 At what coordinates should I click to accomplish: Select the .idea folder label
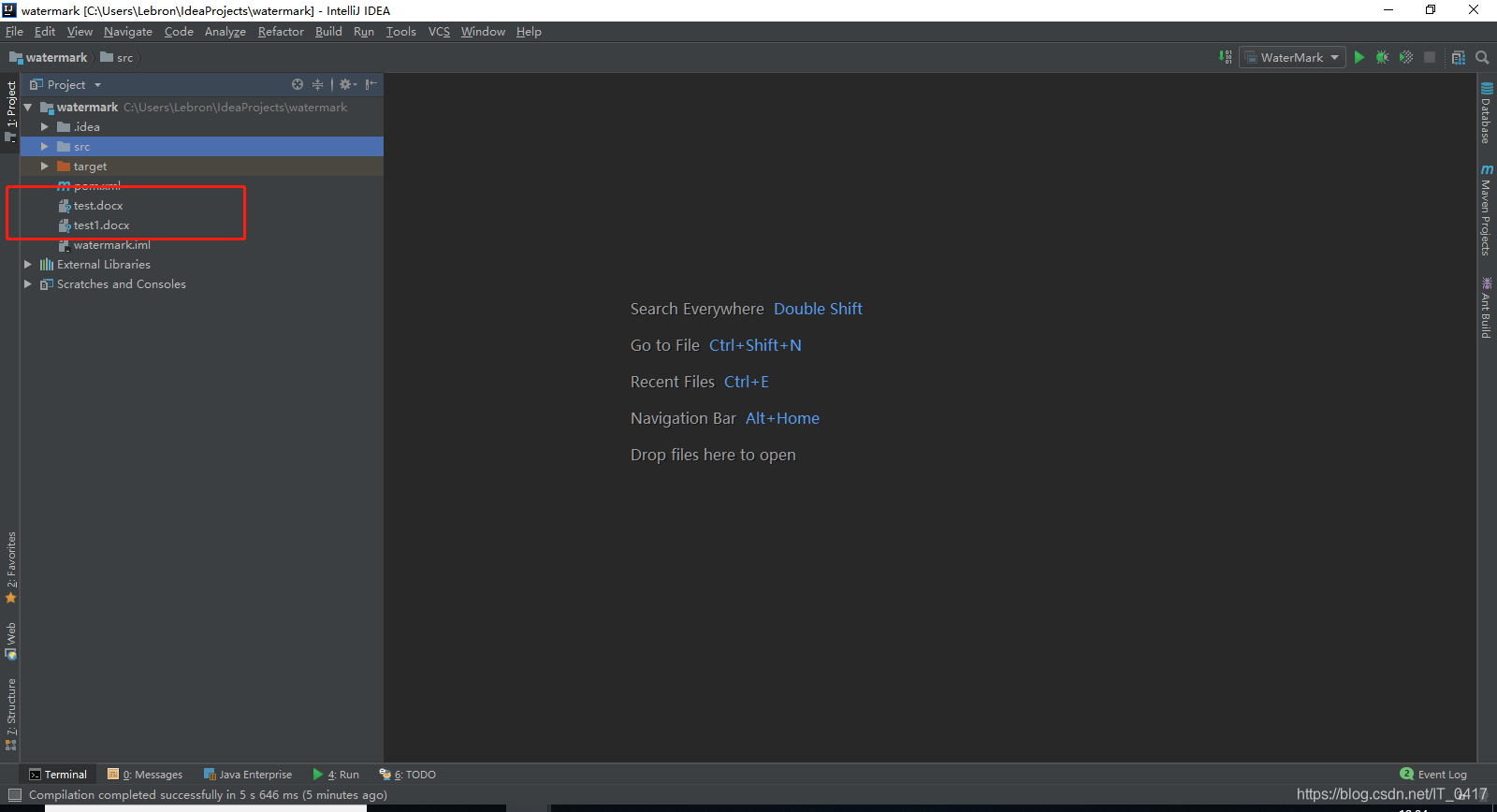[86, 127]
